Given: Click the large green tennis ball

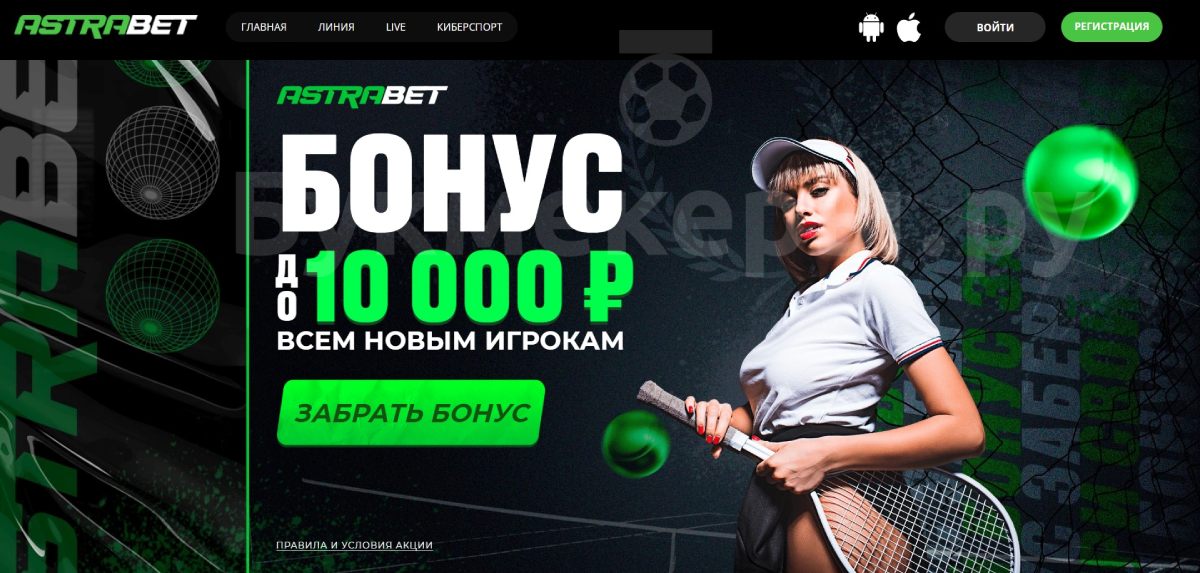Looking at the screenshot, I should [x=1080, y=182].
